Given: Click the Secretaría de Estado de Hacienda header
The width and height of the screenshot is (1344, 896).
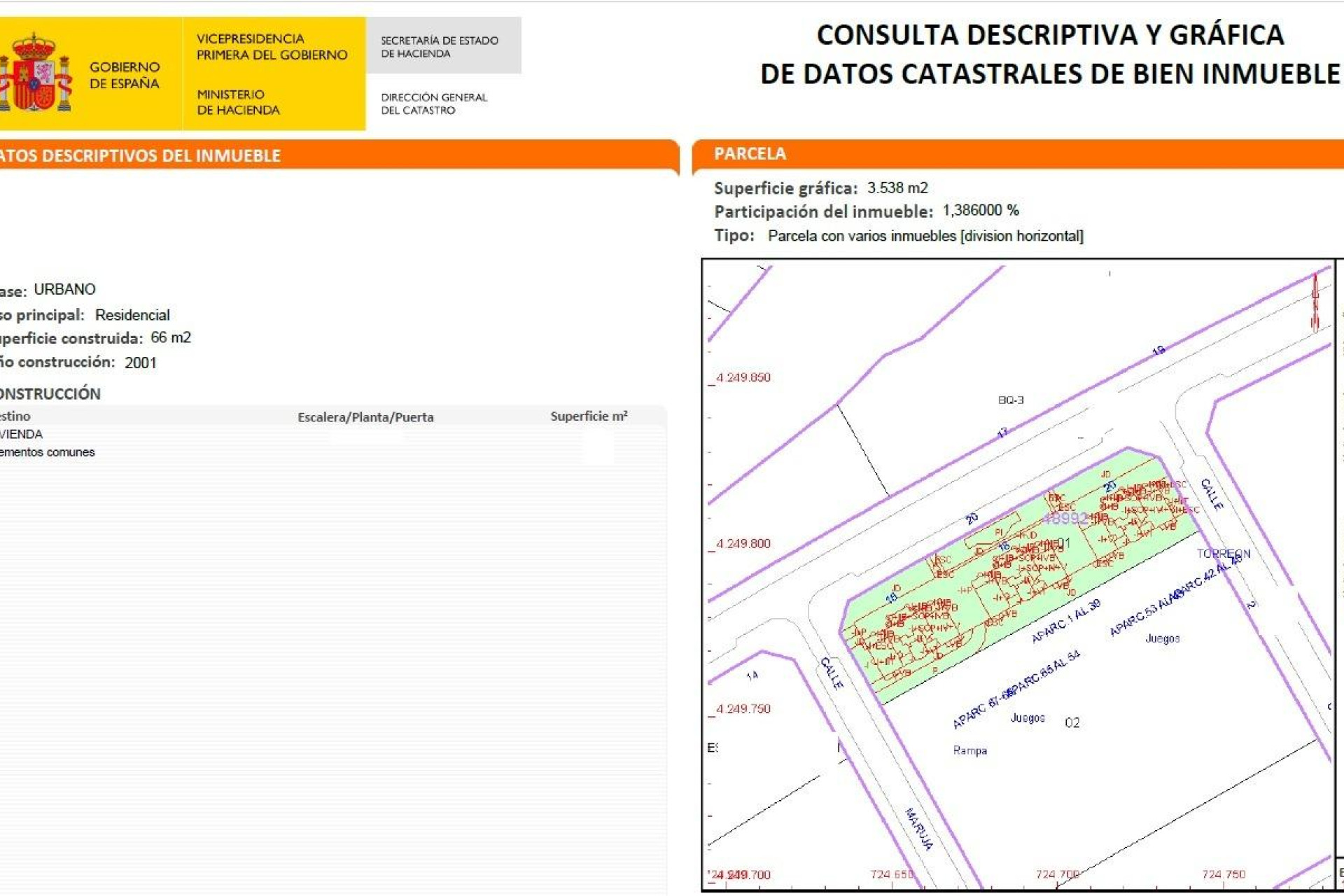Looking at the screenshot, I should click(439, 47).
